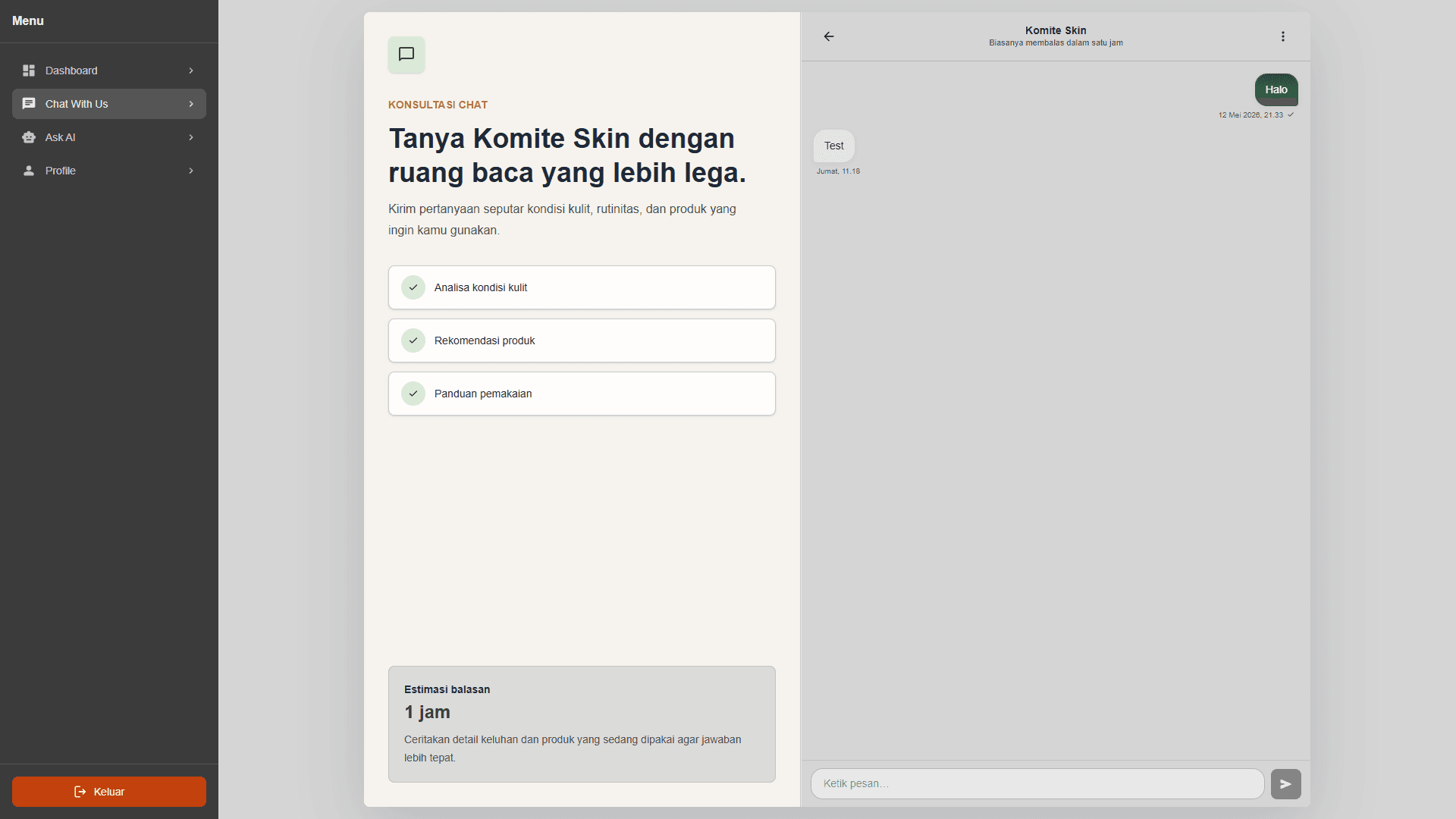Click the logout icon in Keluar button
Viewport: 1456px width, 819px height.
tap(80, 792)
